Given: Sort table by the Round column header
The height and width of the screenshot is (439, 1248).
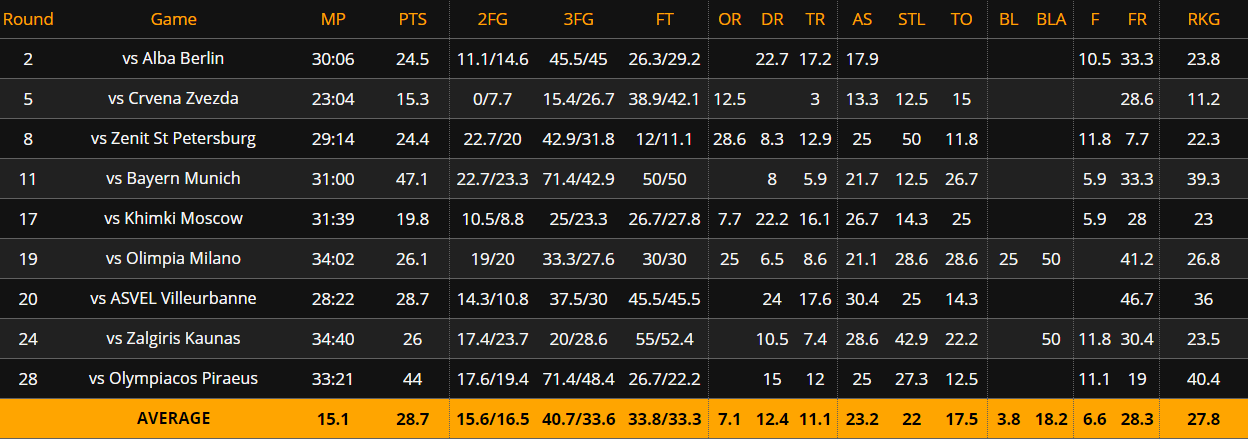Looking at the screenshot, I should point(28,20).
